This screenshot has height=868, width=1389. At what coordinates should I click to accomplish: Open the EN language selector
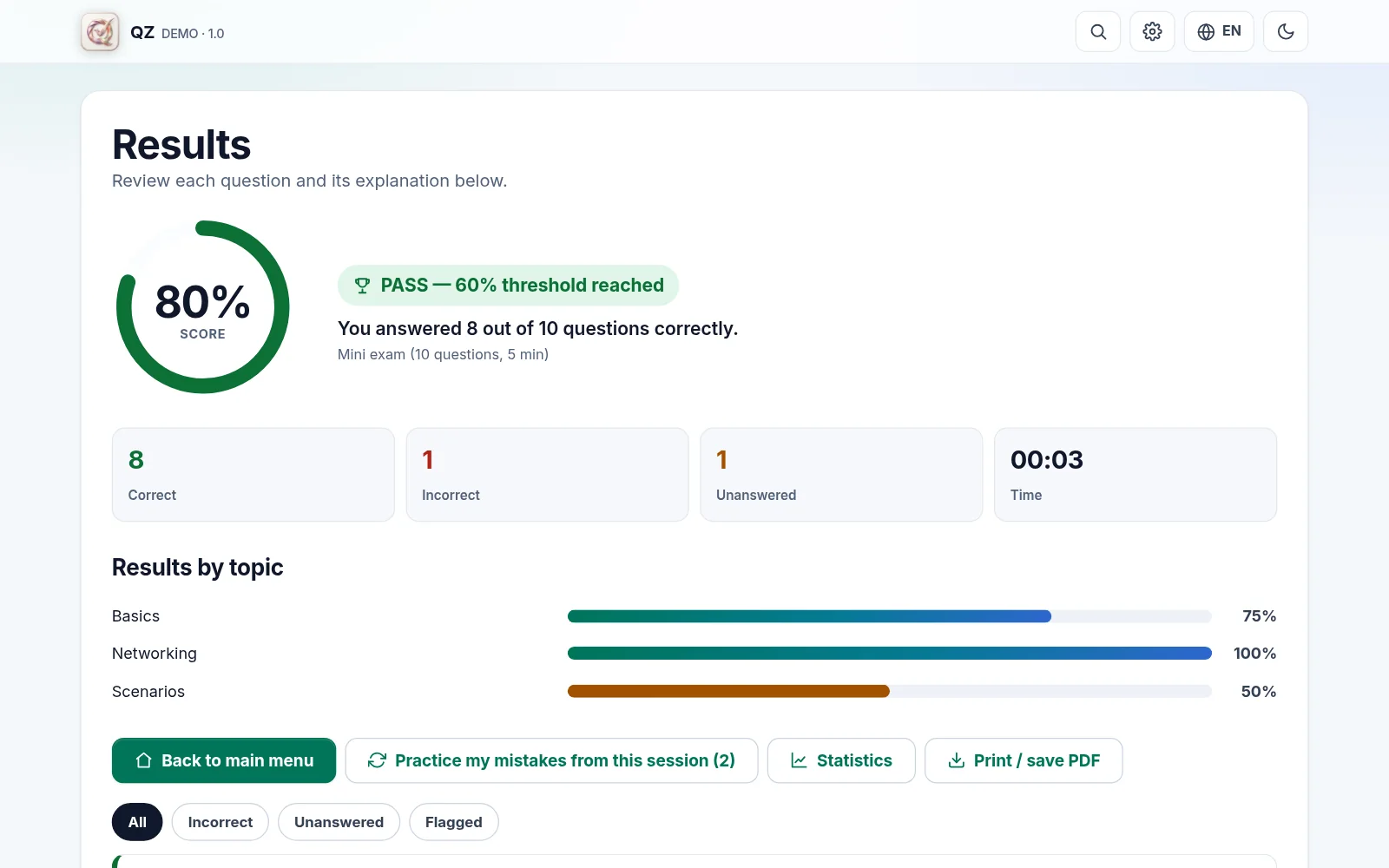(1219, 32)
